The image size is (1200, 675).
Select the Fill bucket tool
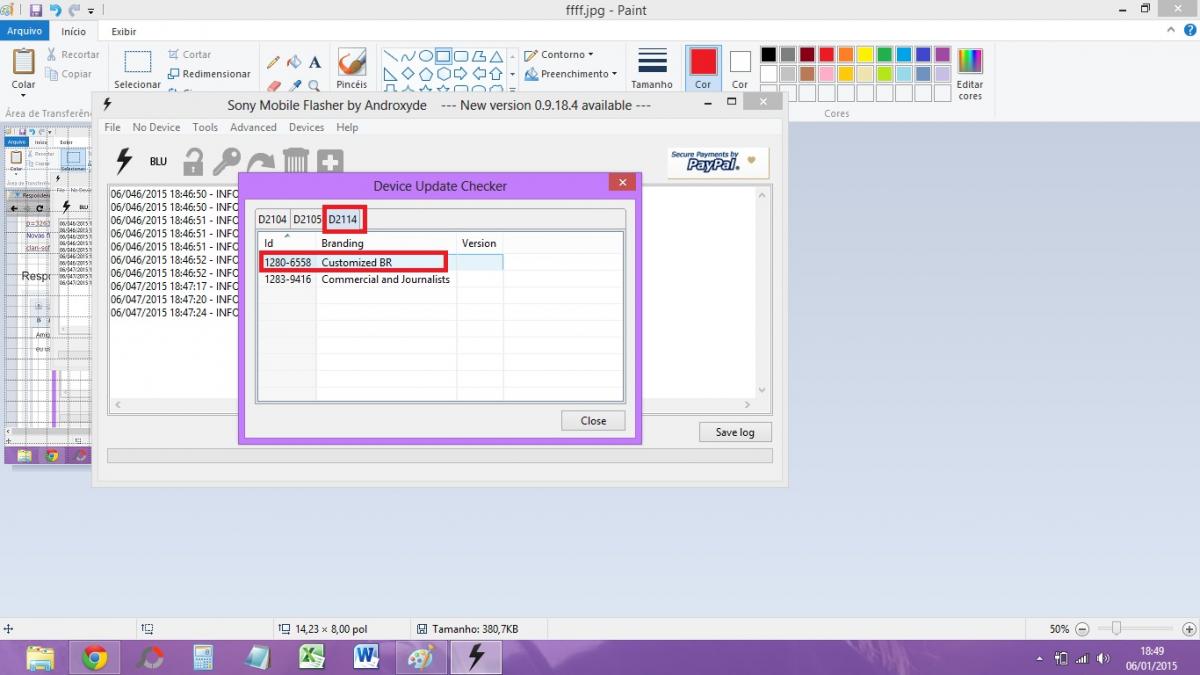[x=294, y=62]
